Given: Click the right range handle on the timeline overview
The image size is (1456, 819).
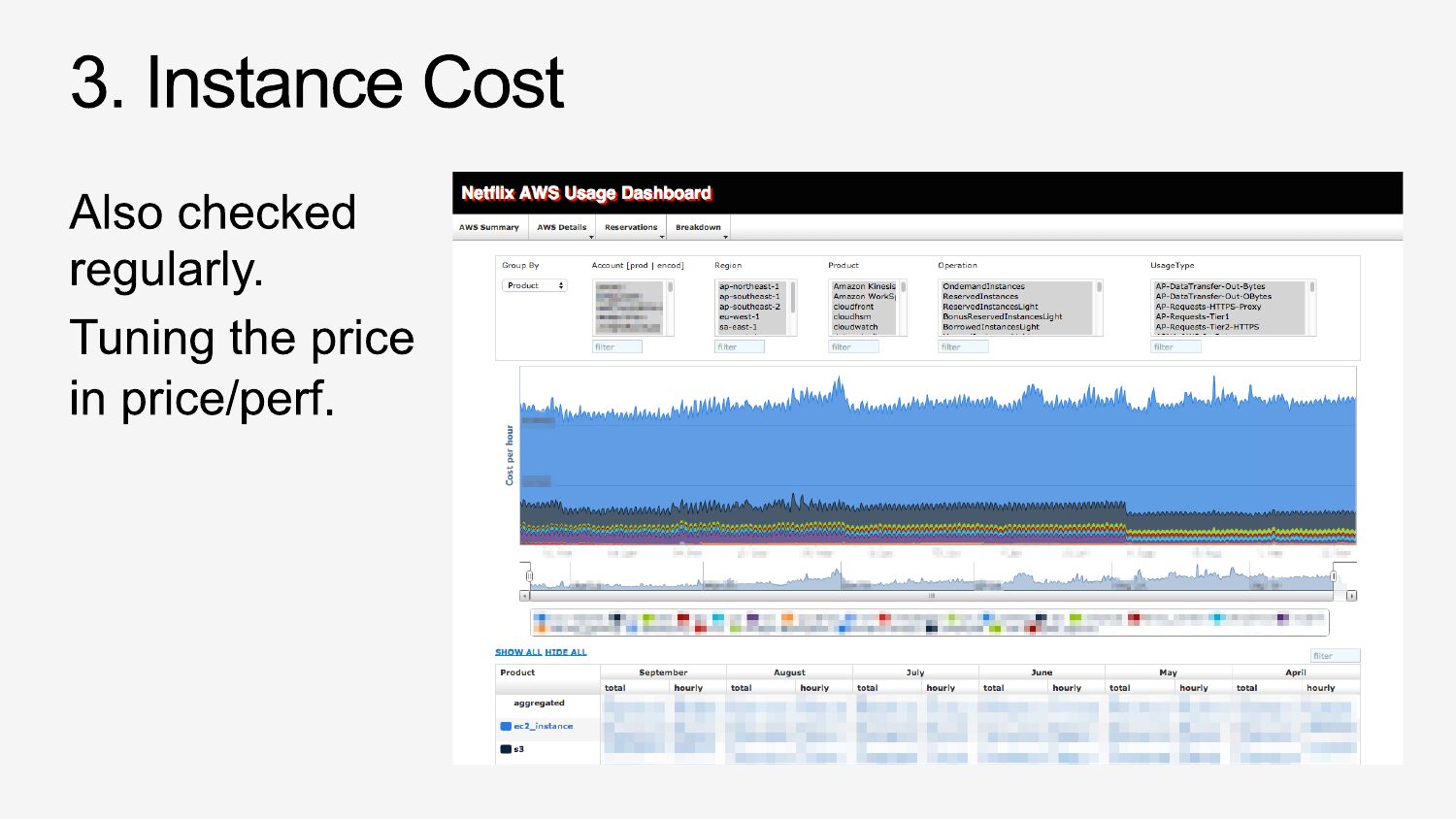Looking at the screenshot, I should click(1334, 576).
